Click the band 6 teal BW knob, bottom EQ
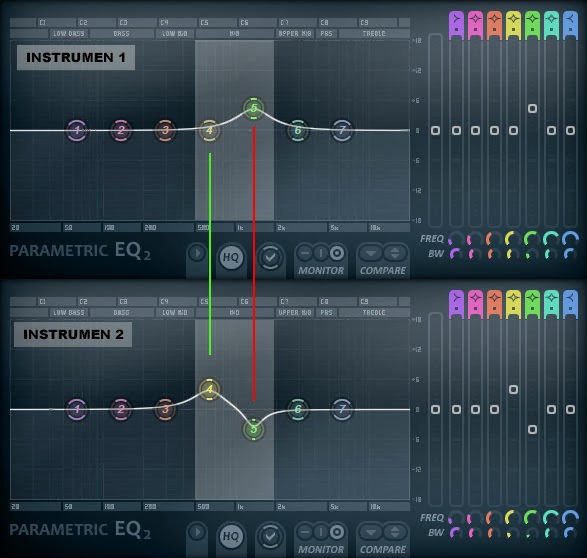This screenshot has height=558, width=587. tap(550, 533)
